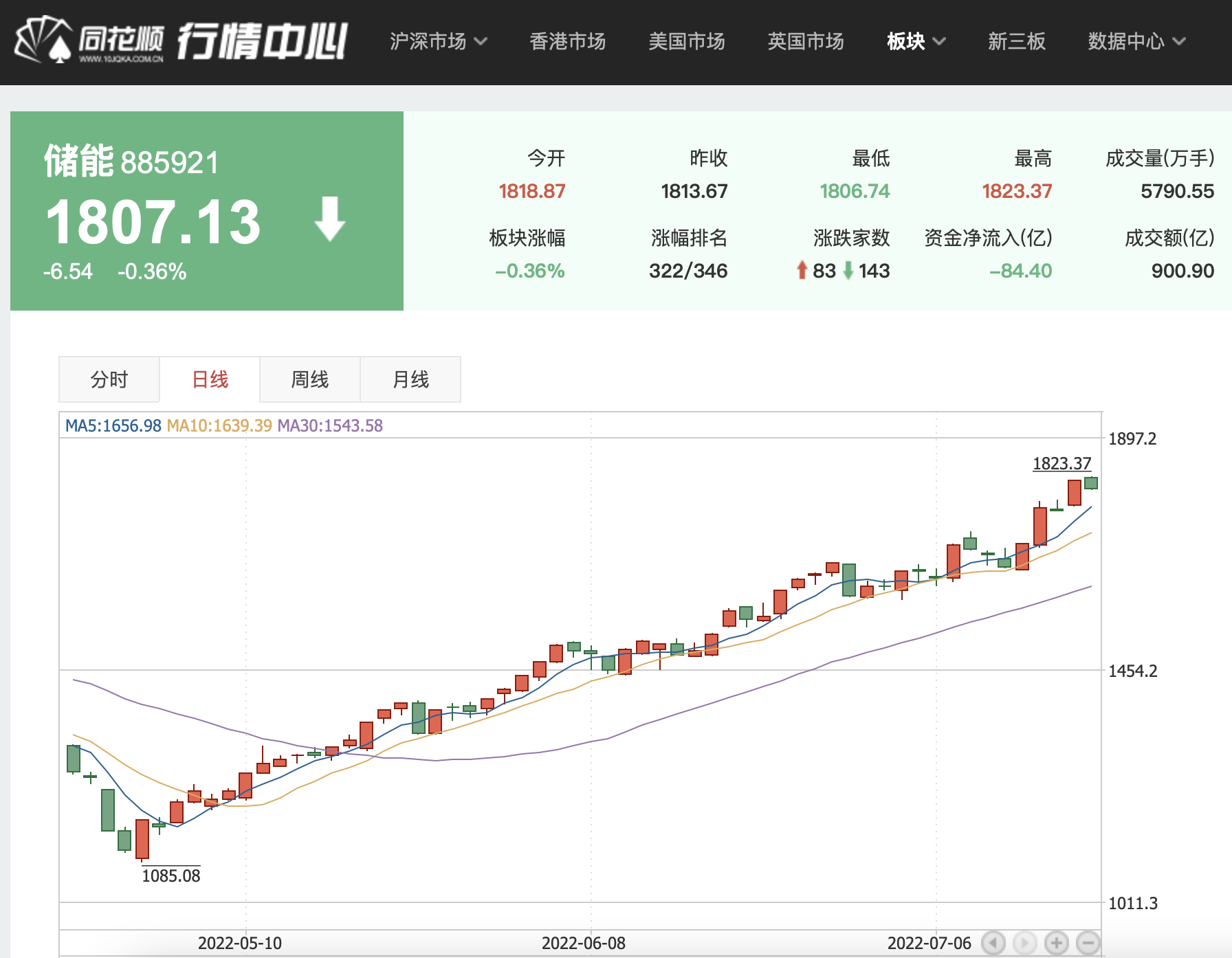Click the 1011.3 price axis label
Viewport: 1232px width, 958px height.
(1133, 903)
